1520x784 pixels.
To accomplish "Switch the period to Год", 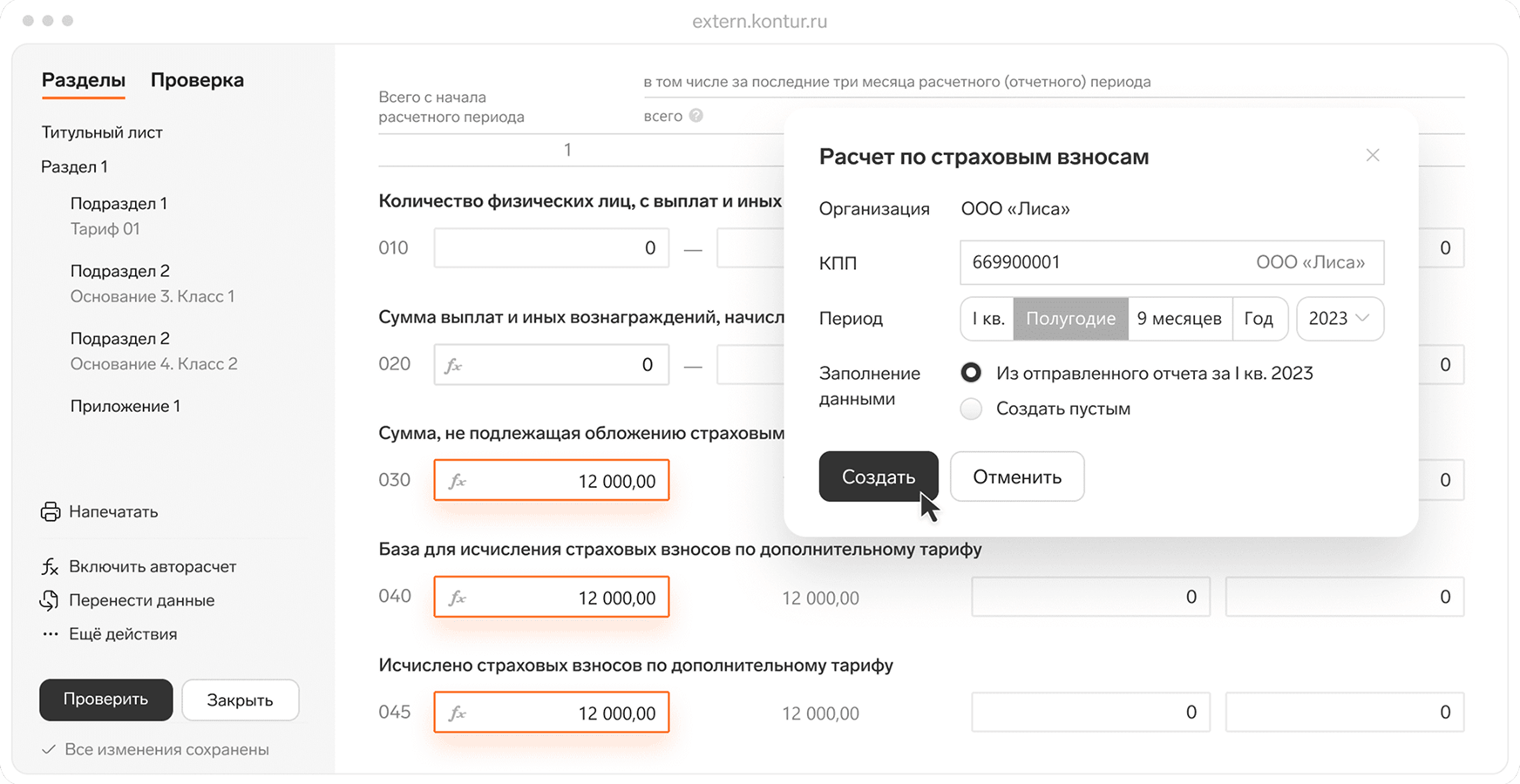I will click(x=1260, y=319).
